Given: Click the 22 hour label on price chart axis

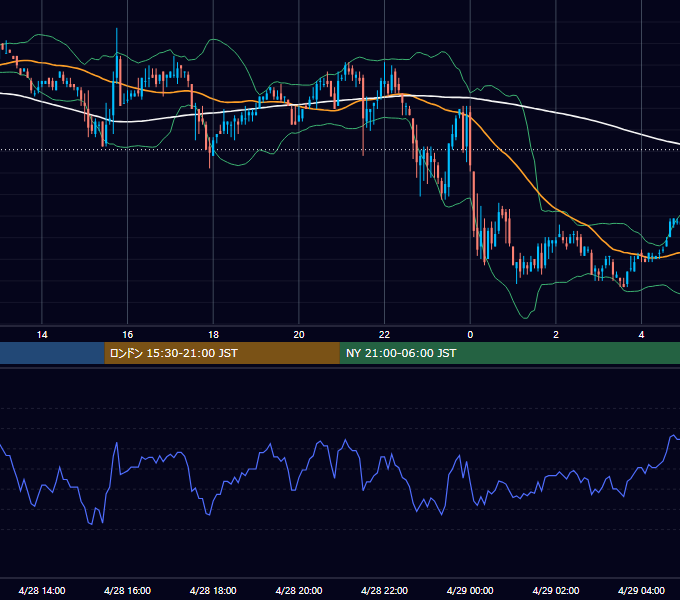Looking at the screenshot, I should coord(384,335).
